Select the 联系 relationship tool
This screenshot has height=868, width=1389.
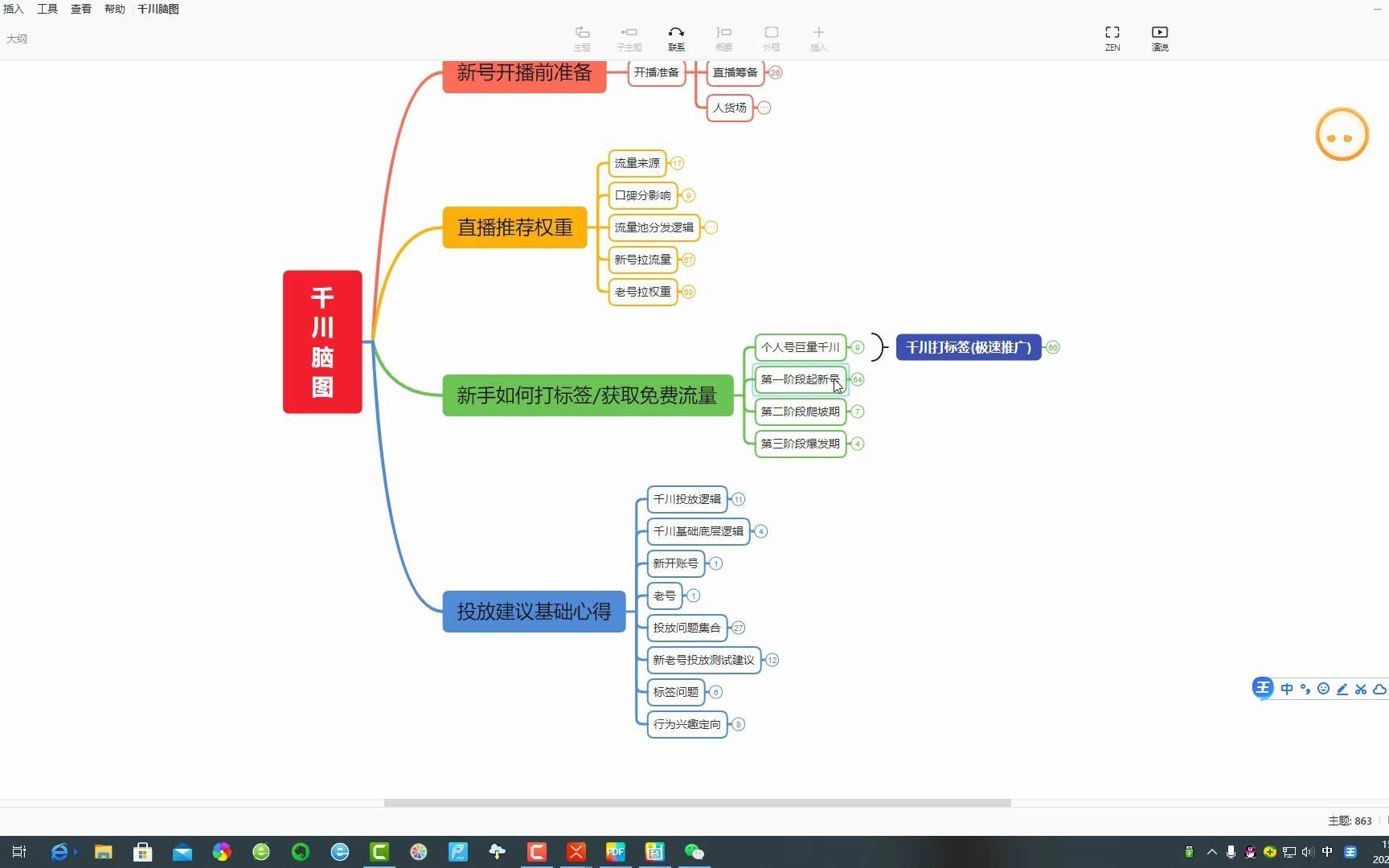[676, 38]
